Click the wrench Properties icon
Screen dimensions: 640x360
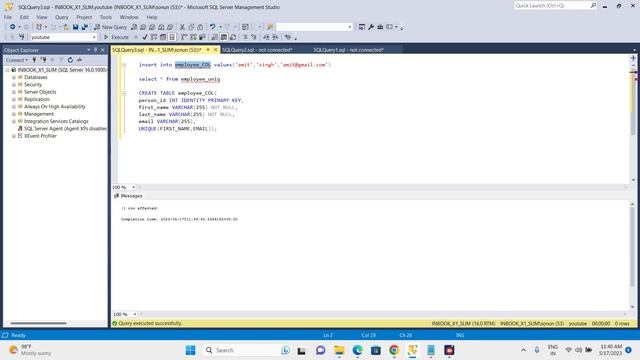click(x=371, y=27)
